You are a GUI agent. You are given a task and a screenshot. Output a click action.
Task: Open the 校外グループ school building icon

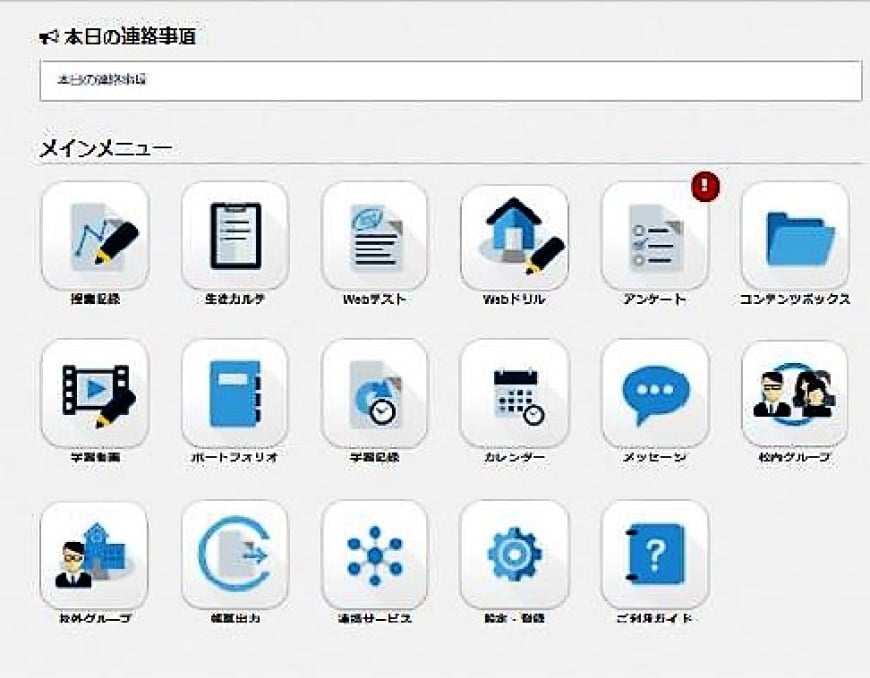pyautogui.click(x=94, y=555)
